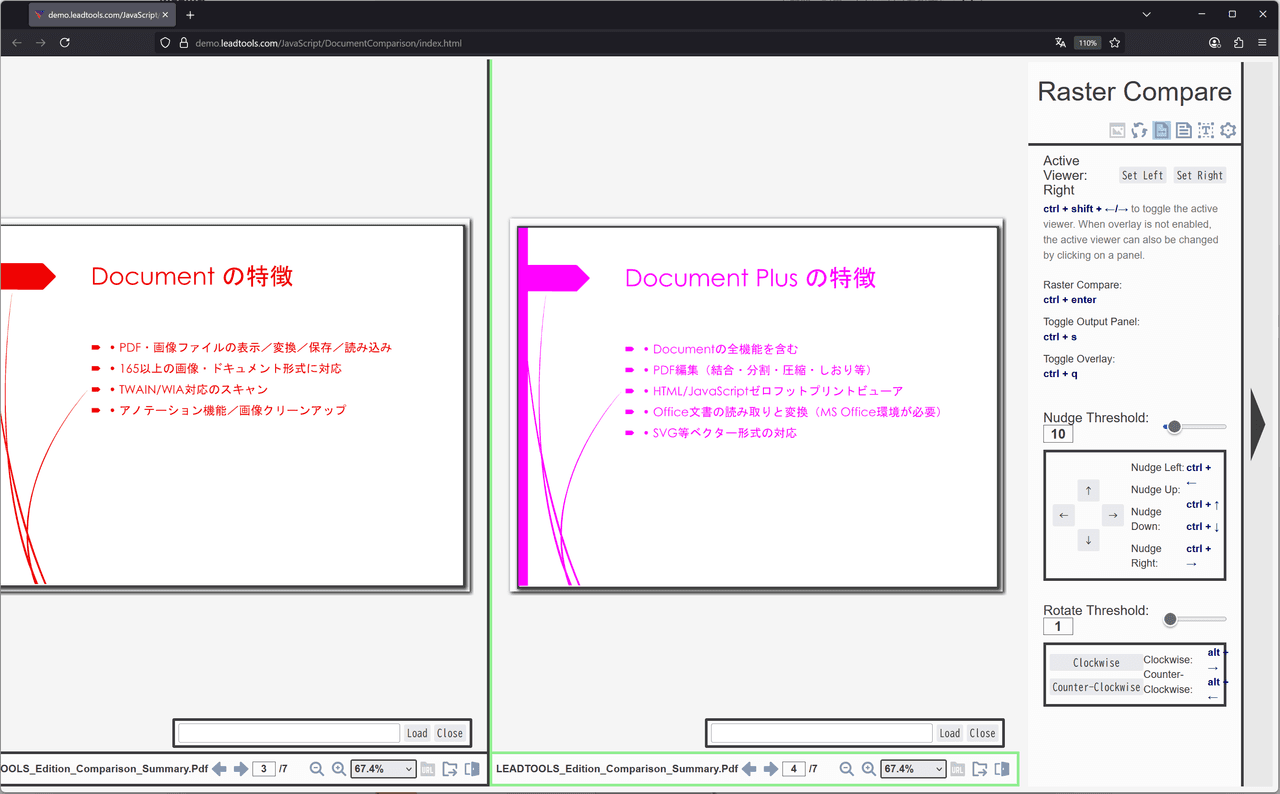Open the right viewer 67.4% zoom dropdown
The width and height of the screenshot is (1280, 794).
click(x=913, y=769)
